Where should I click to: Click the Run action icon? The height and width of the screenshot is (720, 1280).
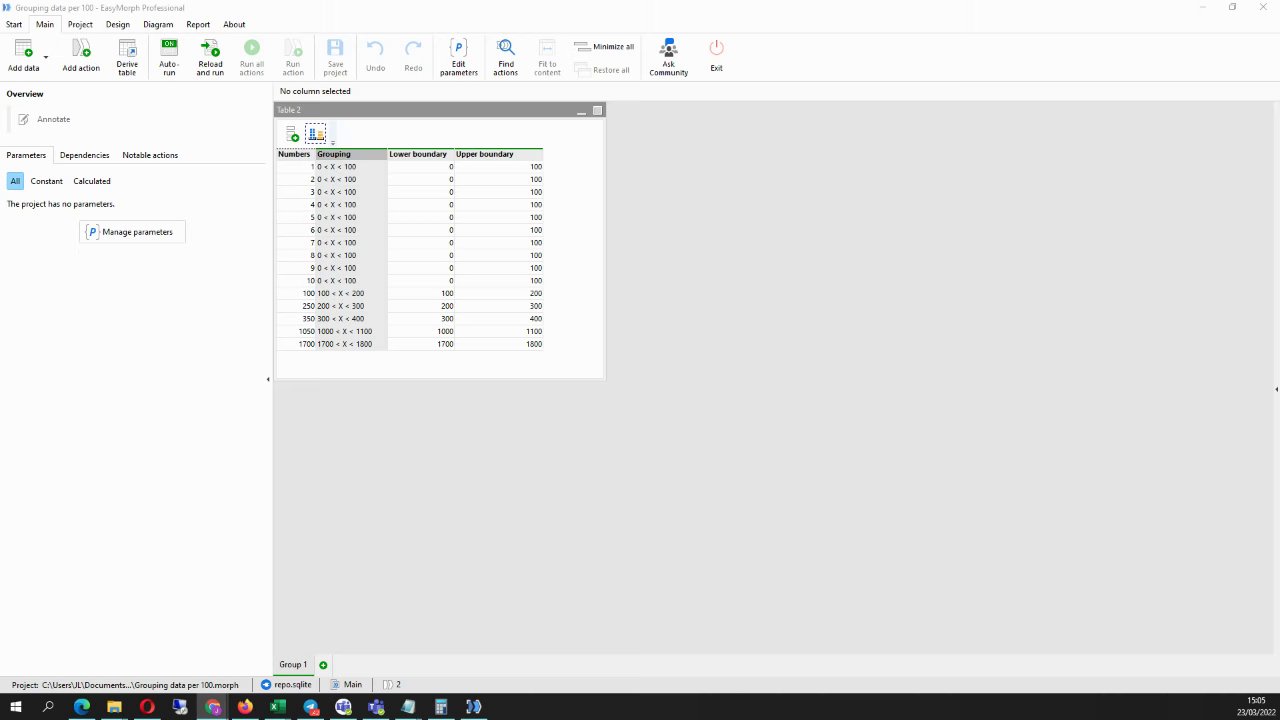click(293, 48)
